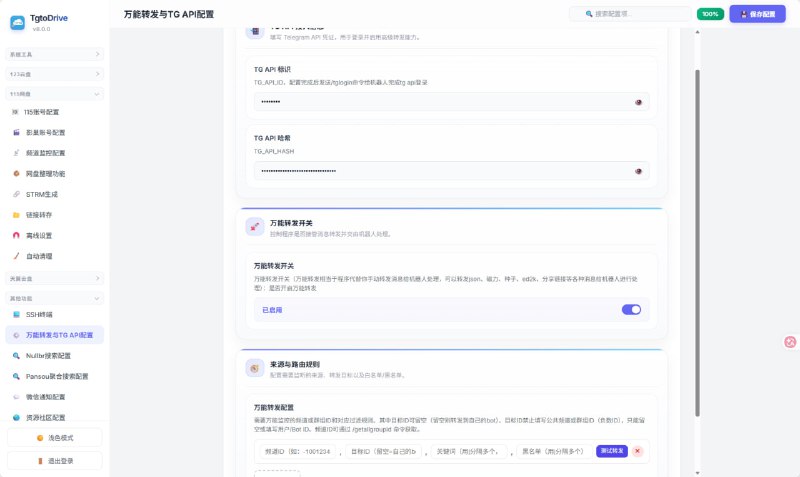The height and width of the screenshot is (477, 800).
Task: Switch theme with 浅色模式 button
Action: (55, 438)
